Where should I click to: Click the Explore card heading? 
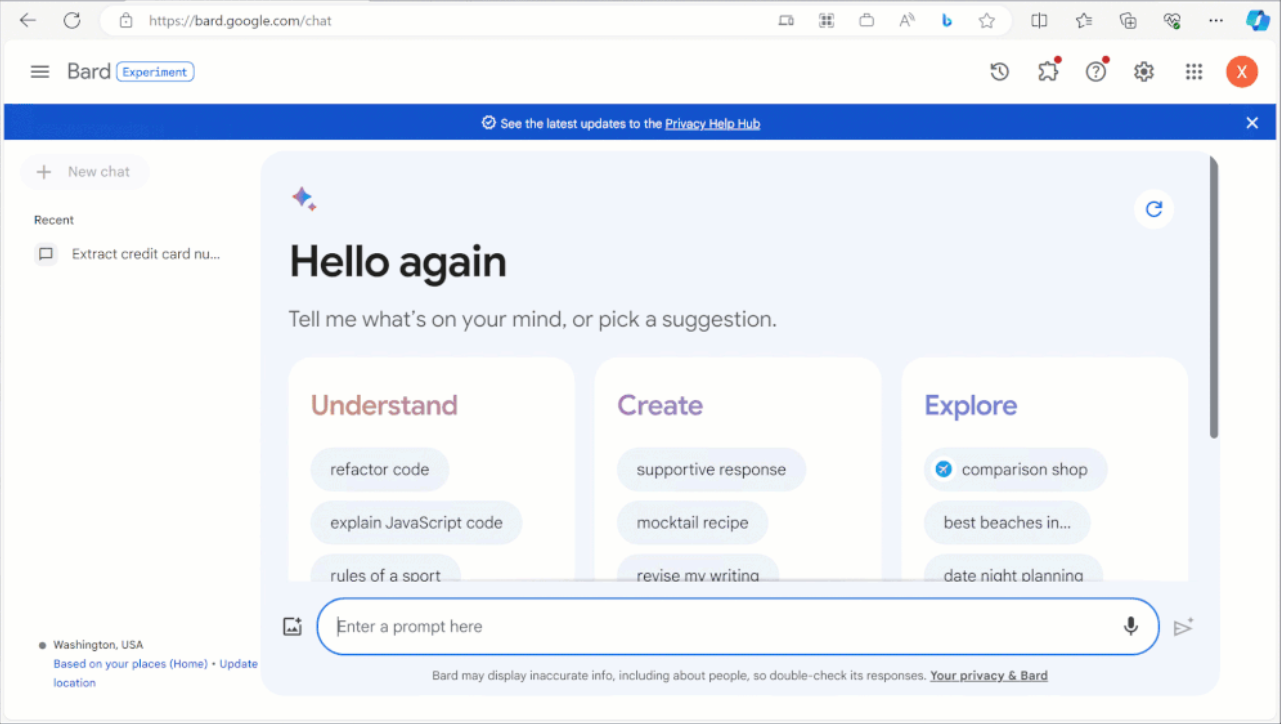(970, 405)
